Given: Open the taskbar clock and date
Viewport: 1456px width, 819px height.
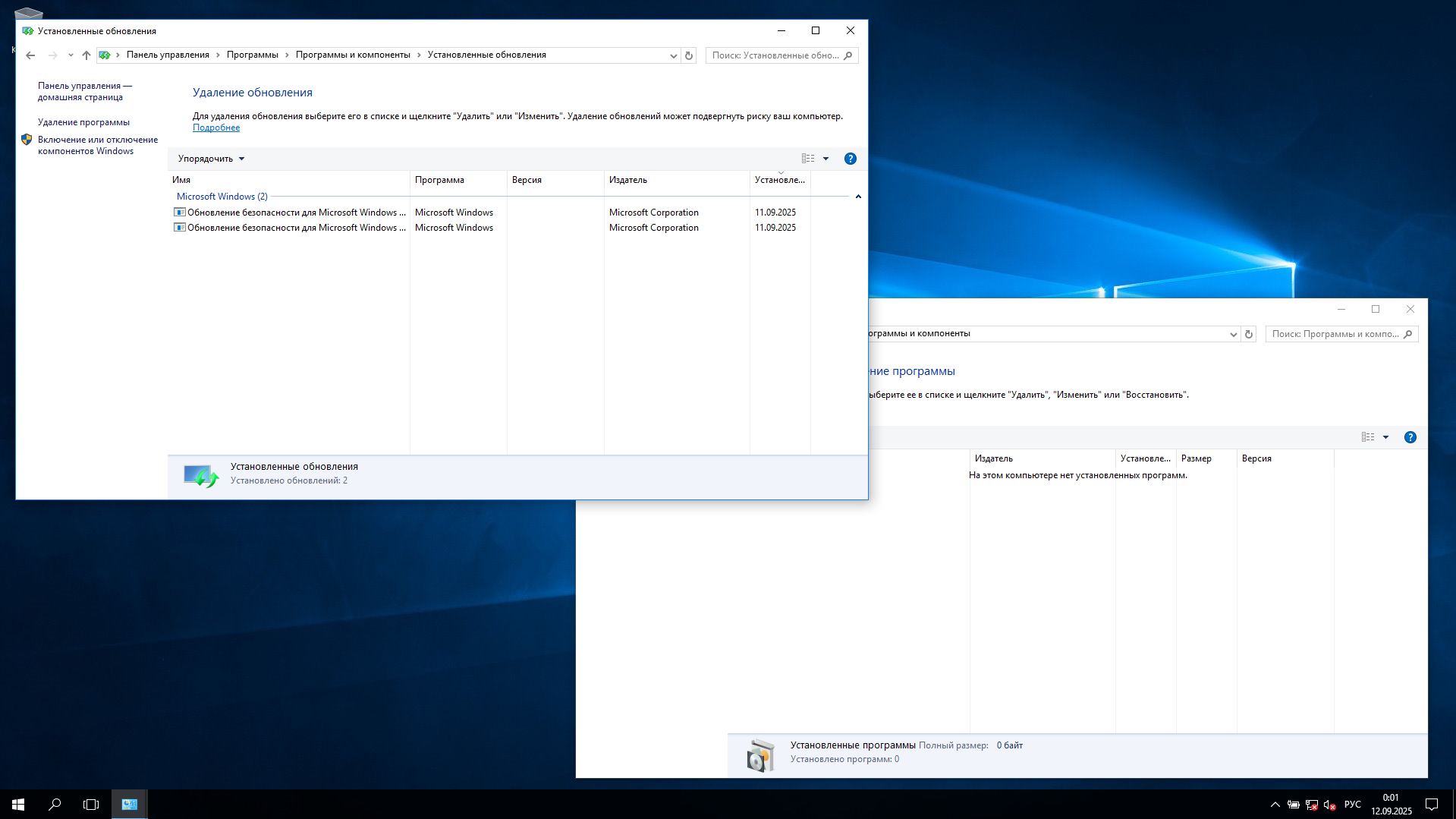Looking at the screenshot, I should (1391, 805).
